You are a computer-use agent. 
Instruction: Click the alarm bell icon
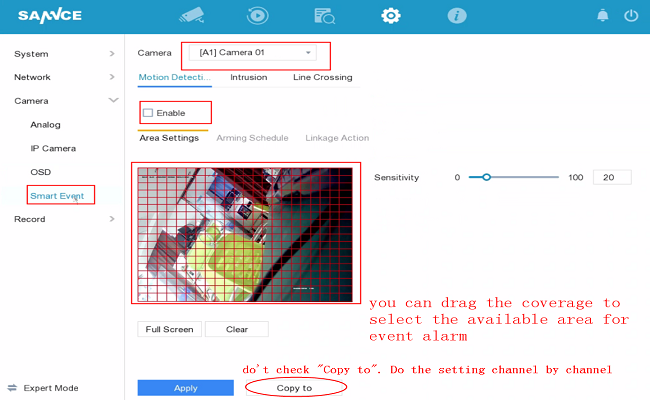coord(603,16)
